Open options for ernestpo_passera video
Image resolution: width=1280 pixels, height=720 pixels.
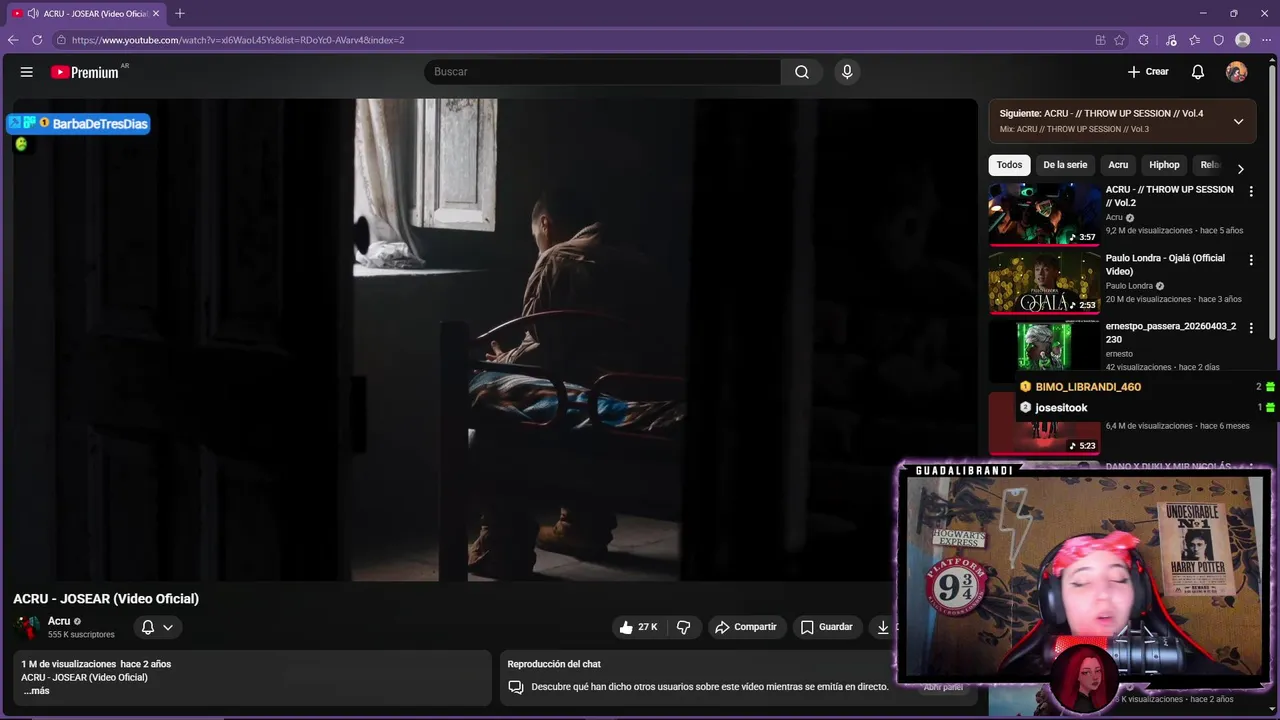pyautogui.click(x=1250, y=328)
